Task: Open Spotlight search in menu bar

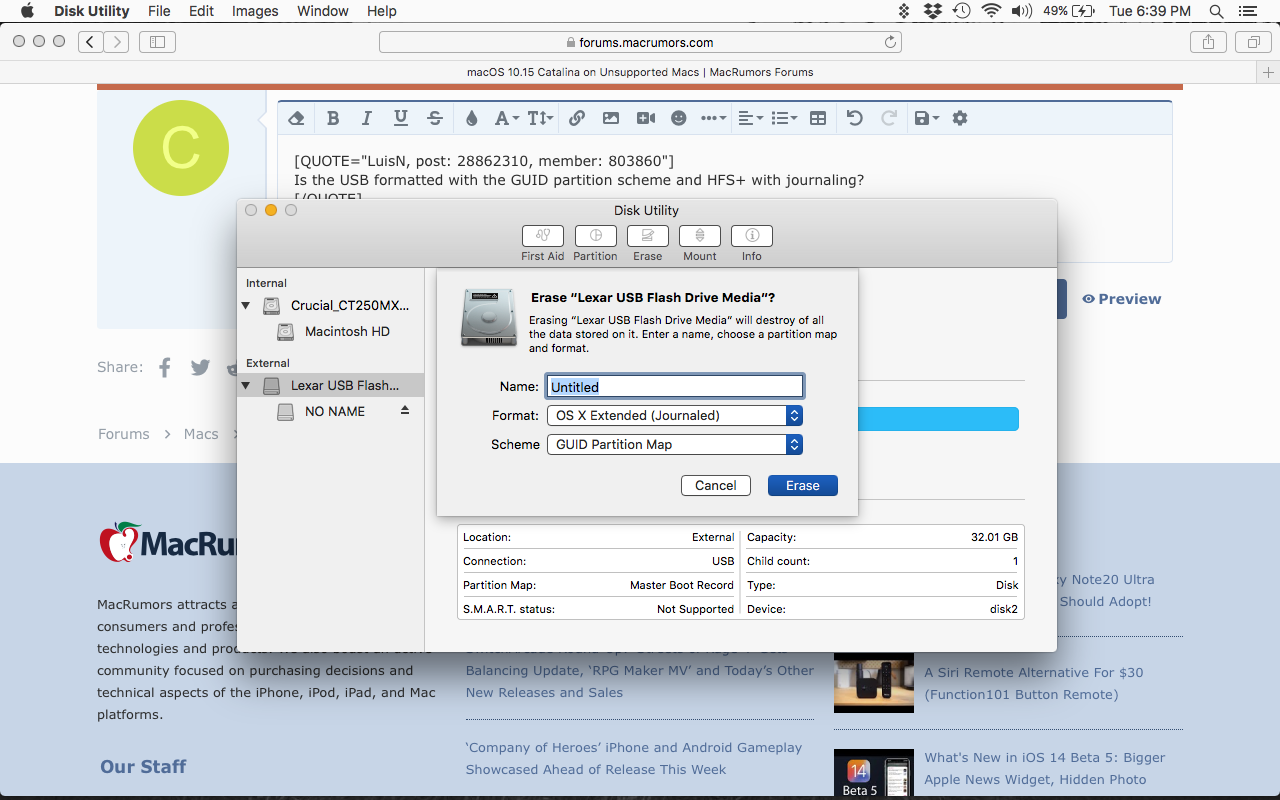Action: pos(1216,11)
